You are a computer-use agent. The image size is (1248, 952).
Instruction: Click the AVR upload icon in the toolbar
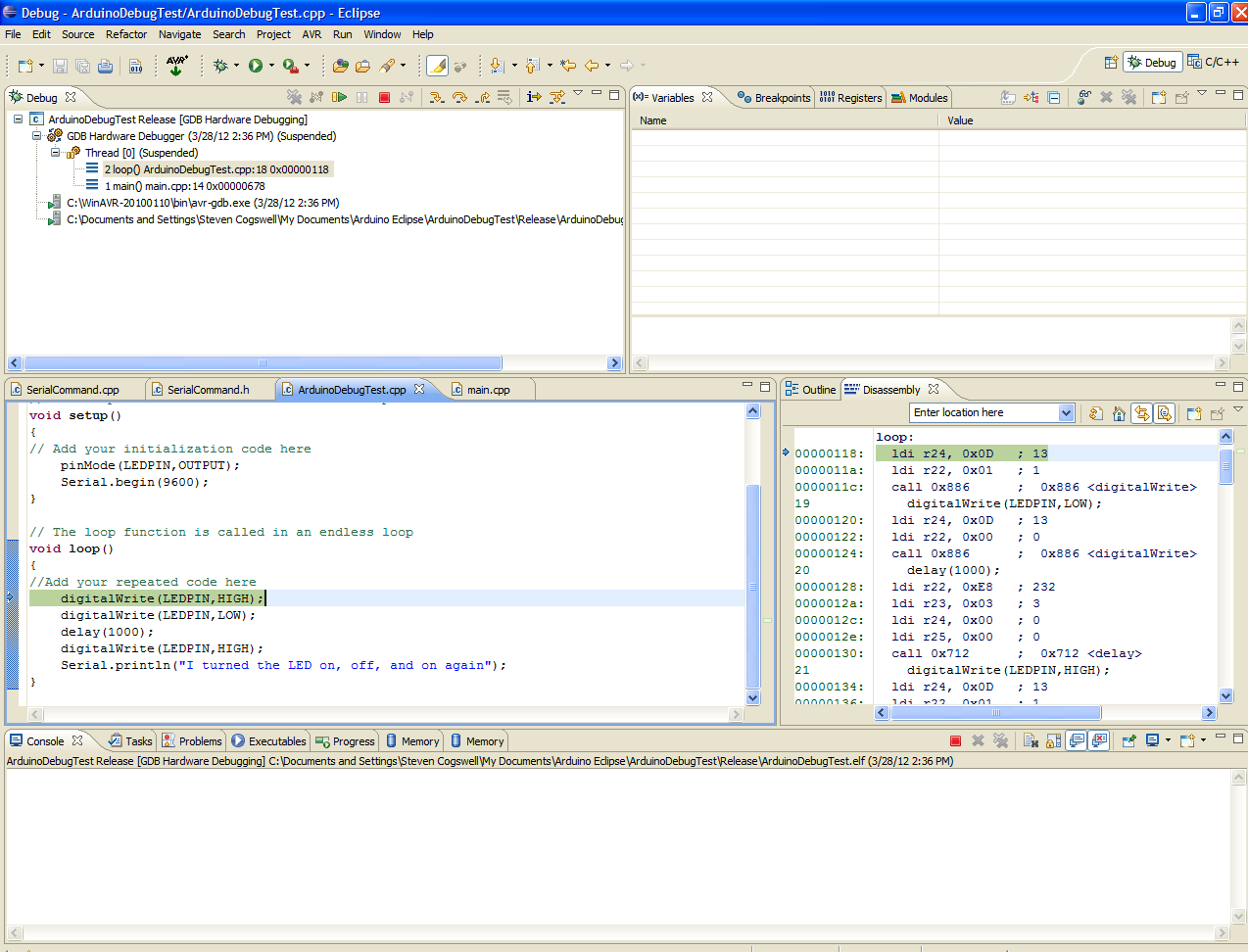pyautogui.click(x=176, y=66)
